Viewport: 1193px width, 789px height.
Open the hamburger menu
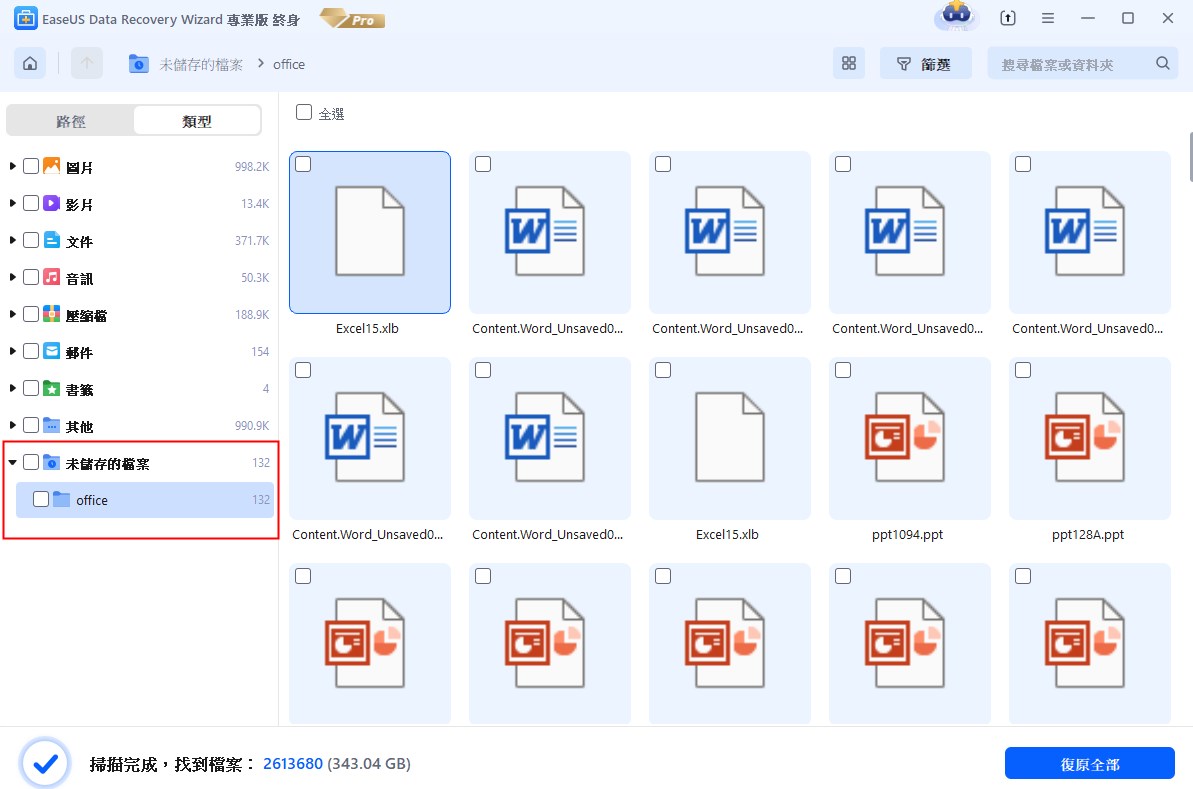pos(1047,18)
